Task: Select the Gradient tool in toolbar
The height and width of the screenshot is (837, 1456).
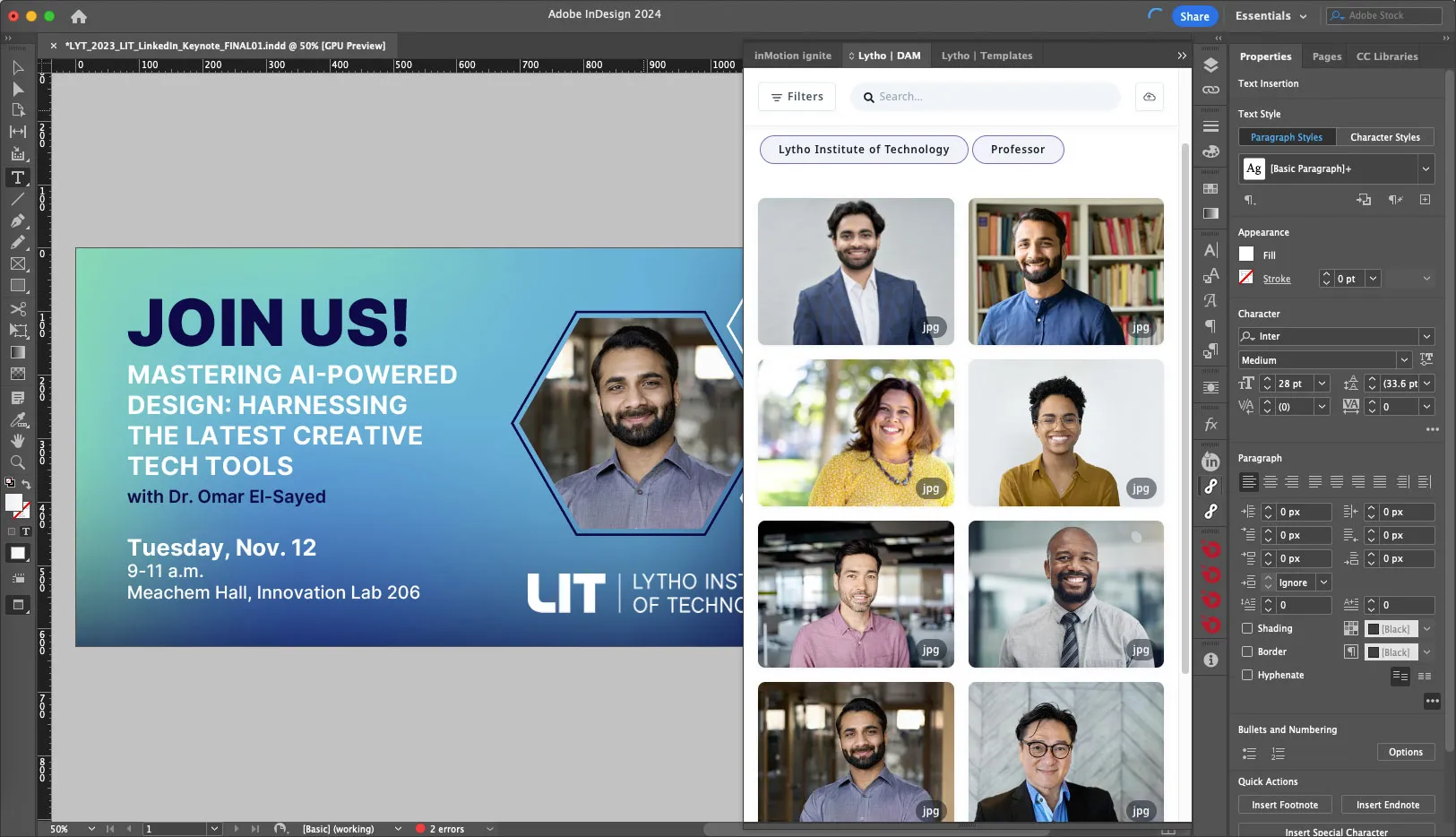Action: pos(17,351)
